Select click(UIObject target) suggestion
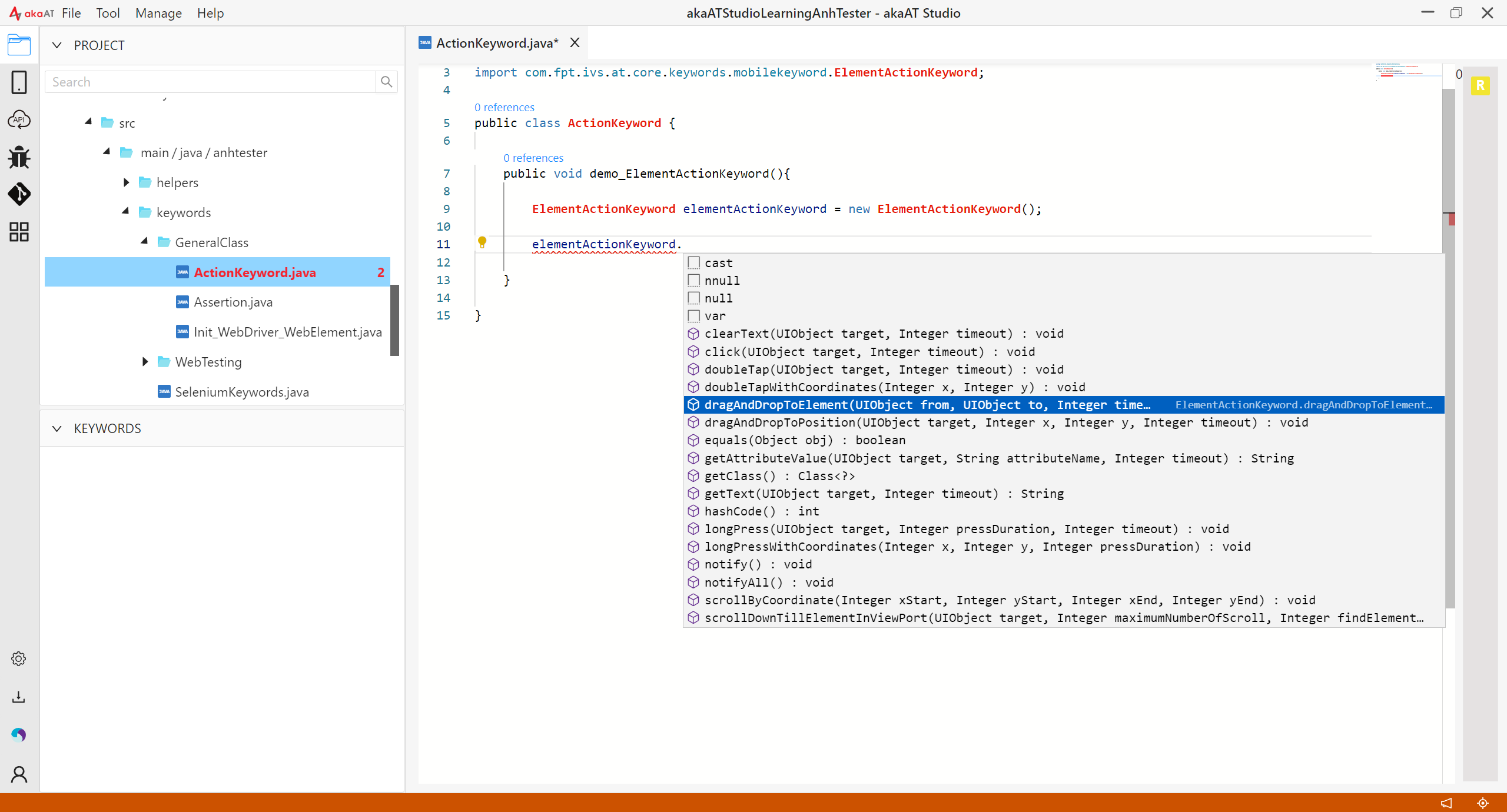This screenshot has height=812, width=1507. (x=1064, y=351)
